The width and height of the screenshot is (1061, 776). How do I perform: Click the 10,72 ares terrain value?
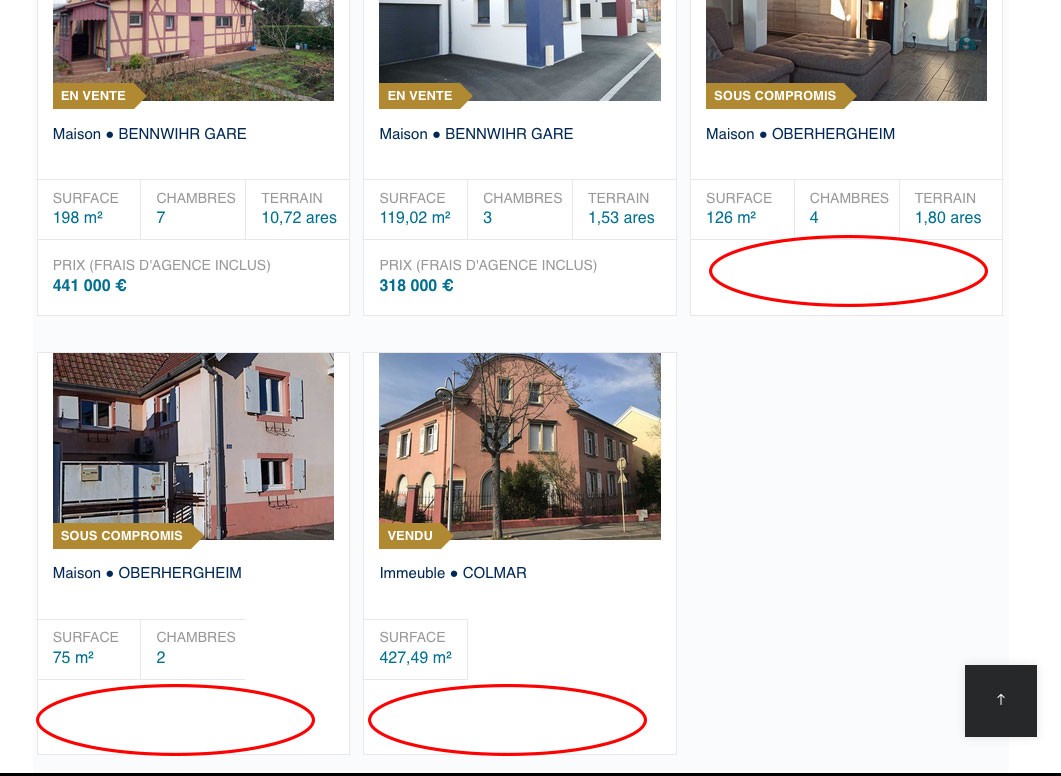(299, 218)
